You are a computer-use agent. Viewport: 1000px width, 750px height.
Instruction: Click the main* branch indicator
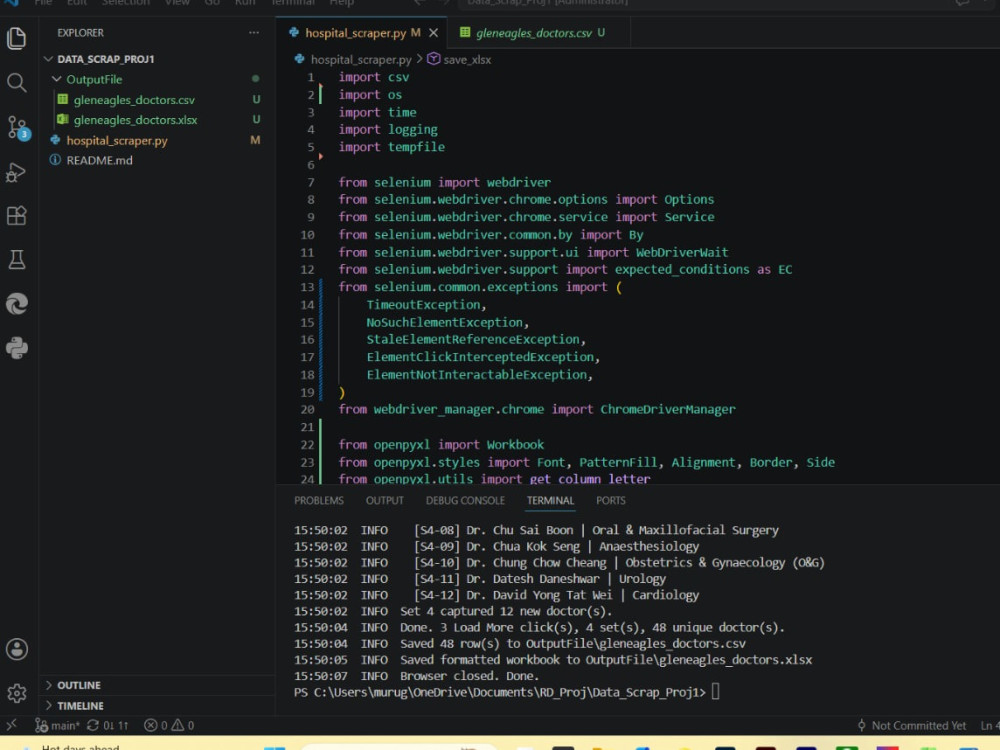57,725
